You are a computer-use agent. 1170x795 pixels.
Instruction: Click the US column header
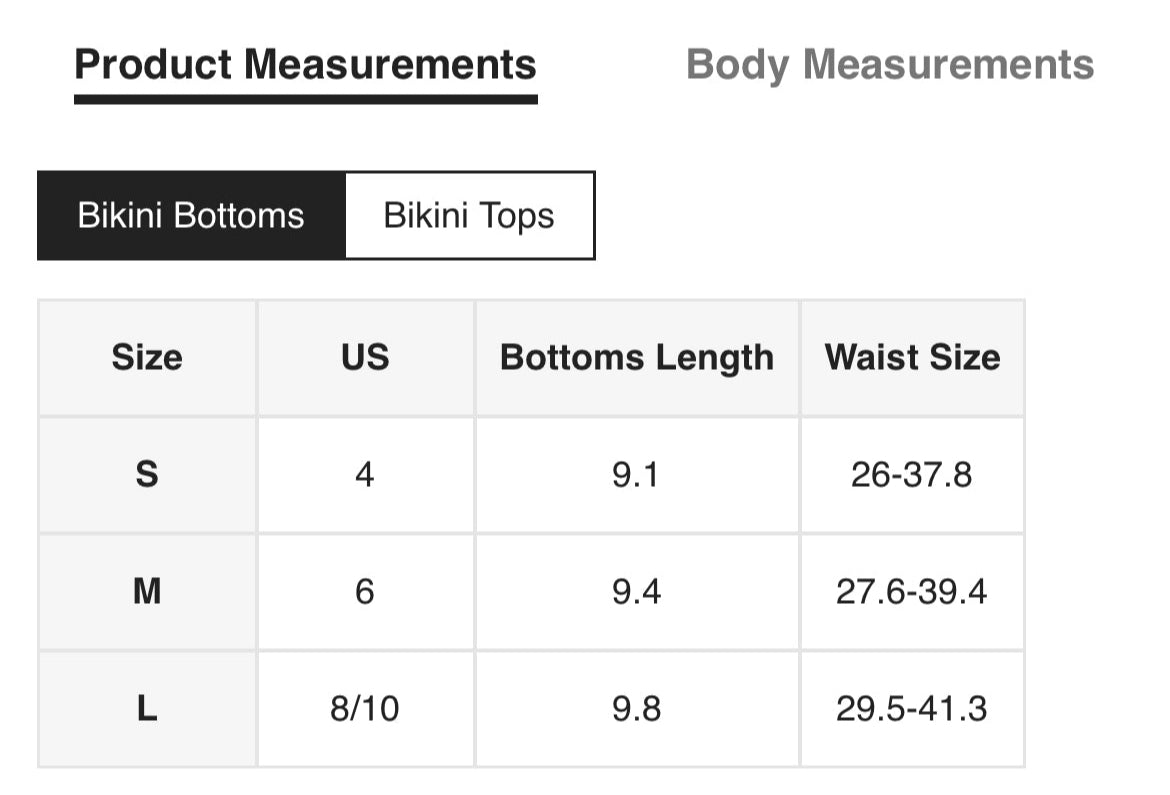click(x=365, y=358)
